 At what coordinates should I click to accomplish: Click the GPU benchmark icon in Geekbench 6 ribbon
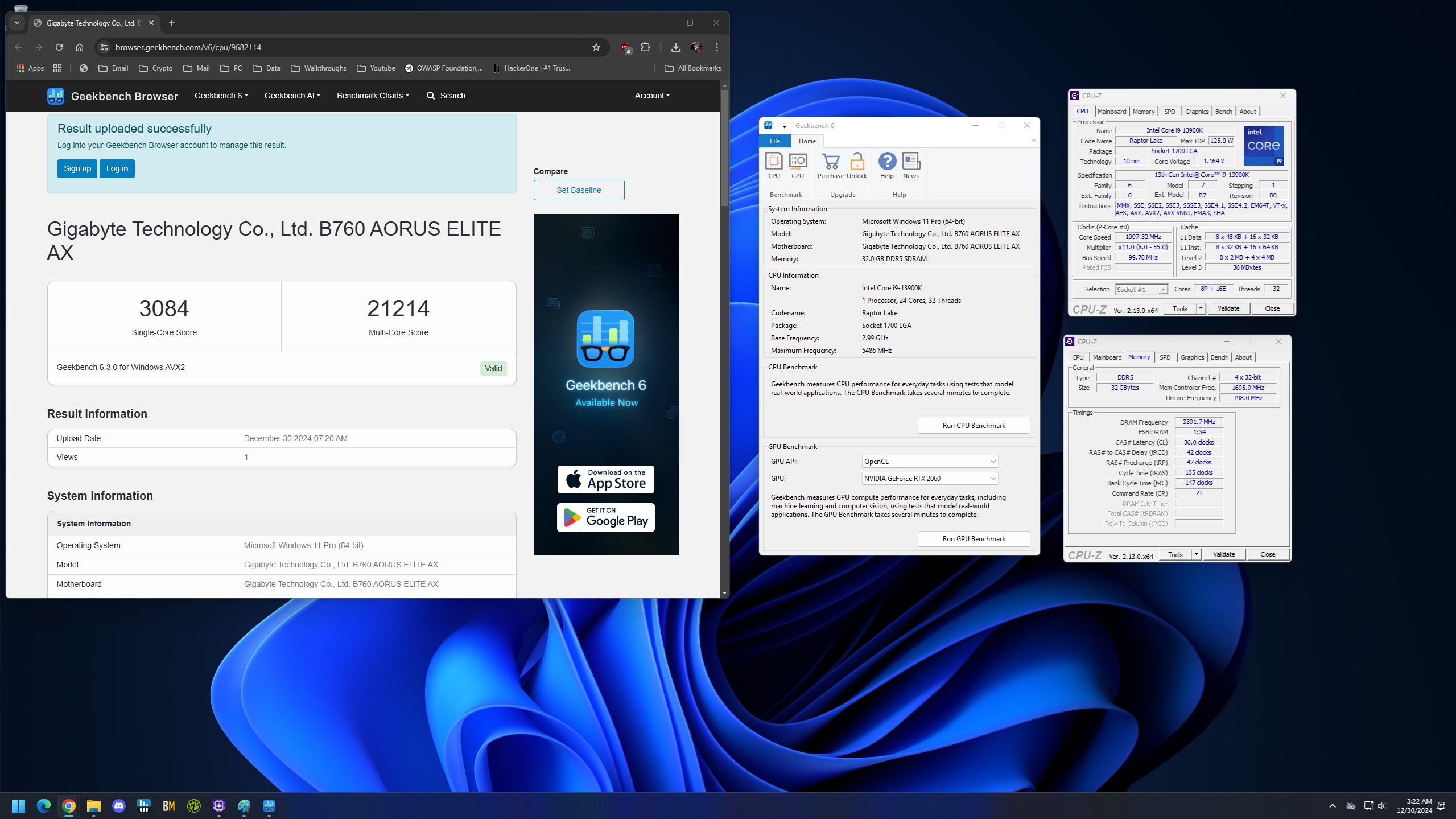tap(798, 166)
